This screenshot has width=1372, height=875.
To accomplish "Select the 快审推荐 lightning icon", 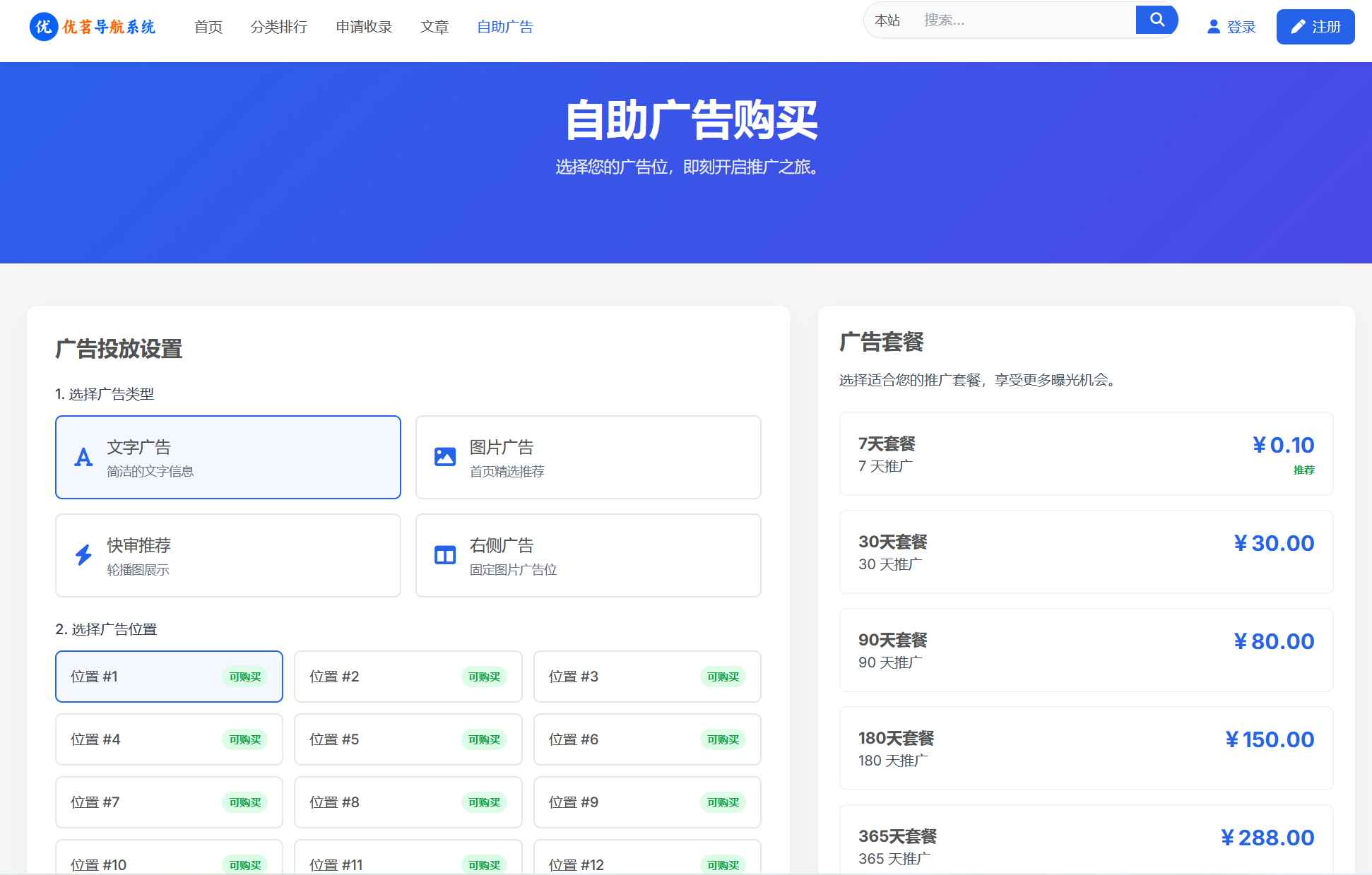I will [84, 555].
